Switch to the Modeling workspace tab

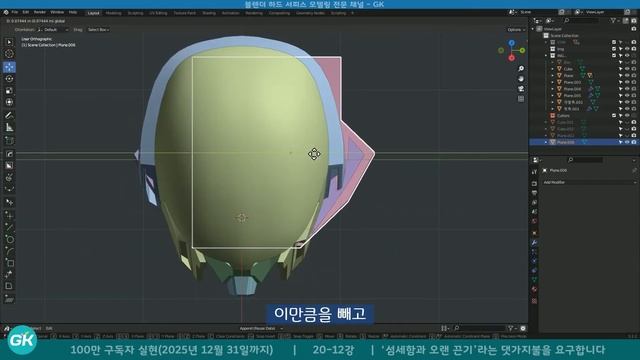tap(113, 13)
